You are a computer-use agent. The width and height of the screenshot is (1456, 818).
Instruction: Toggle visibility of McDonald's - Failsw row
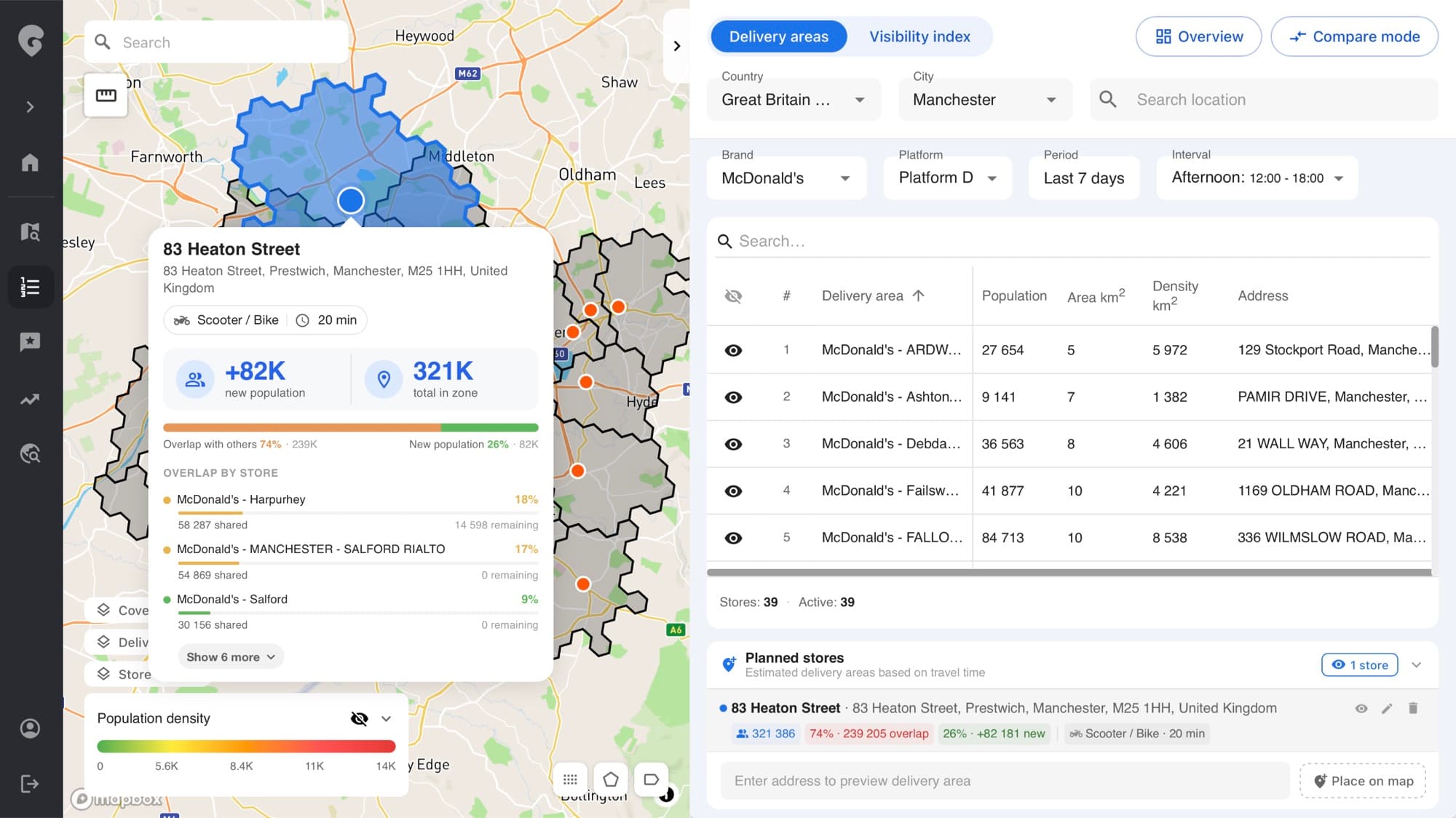733,491
